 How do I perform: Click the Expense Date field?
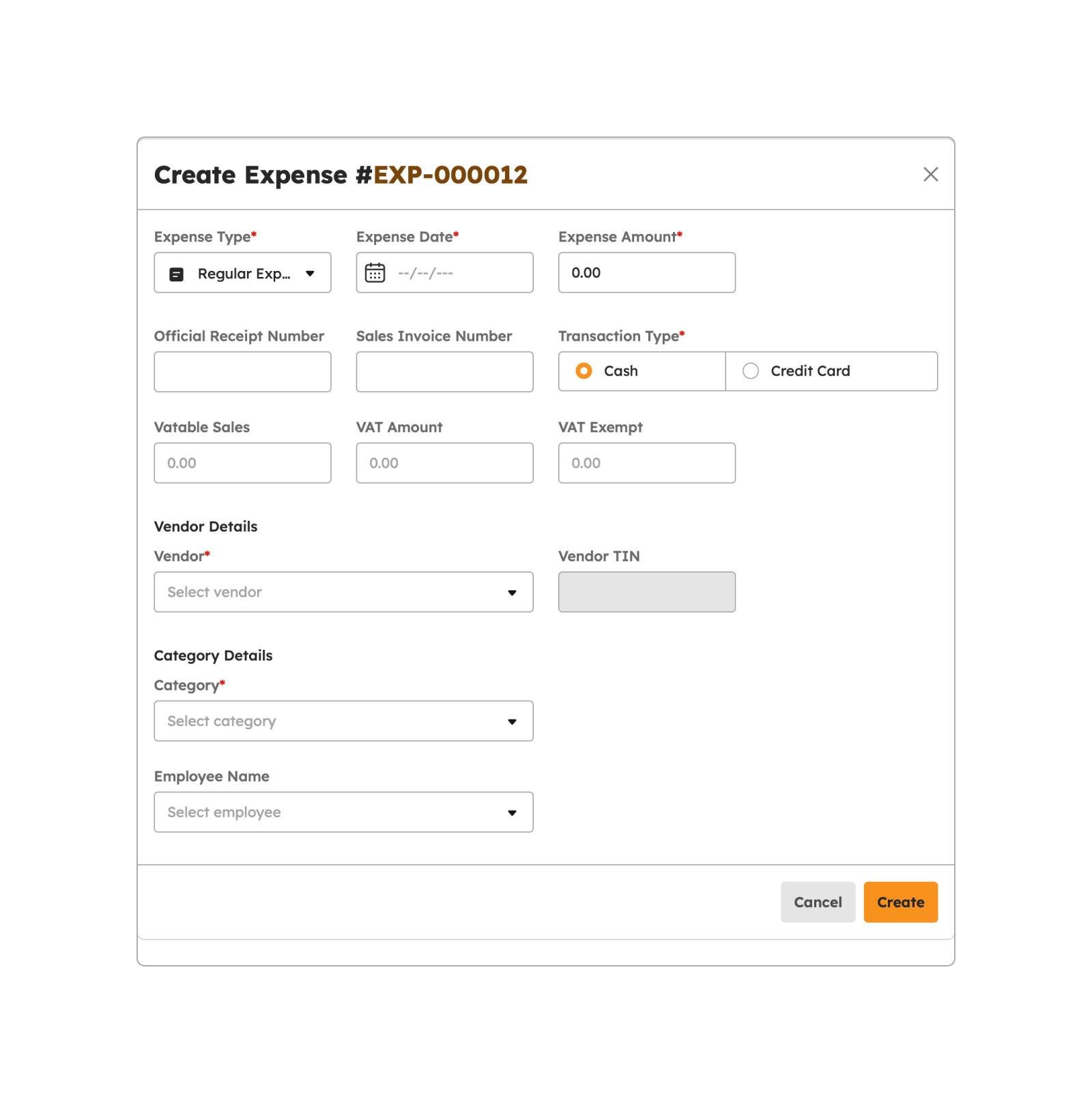pos(444,273)
